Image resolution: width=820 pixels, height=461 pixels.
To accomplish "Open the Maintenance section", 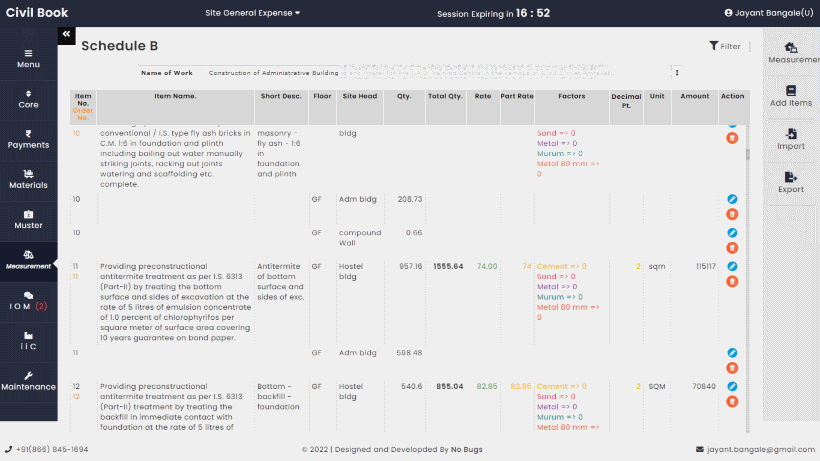I will 28,380.
